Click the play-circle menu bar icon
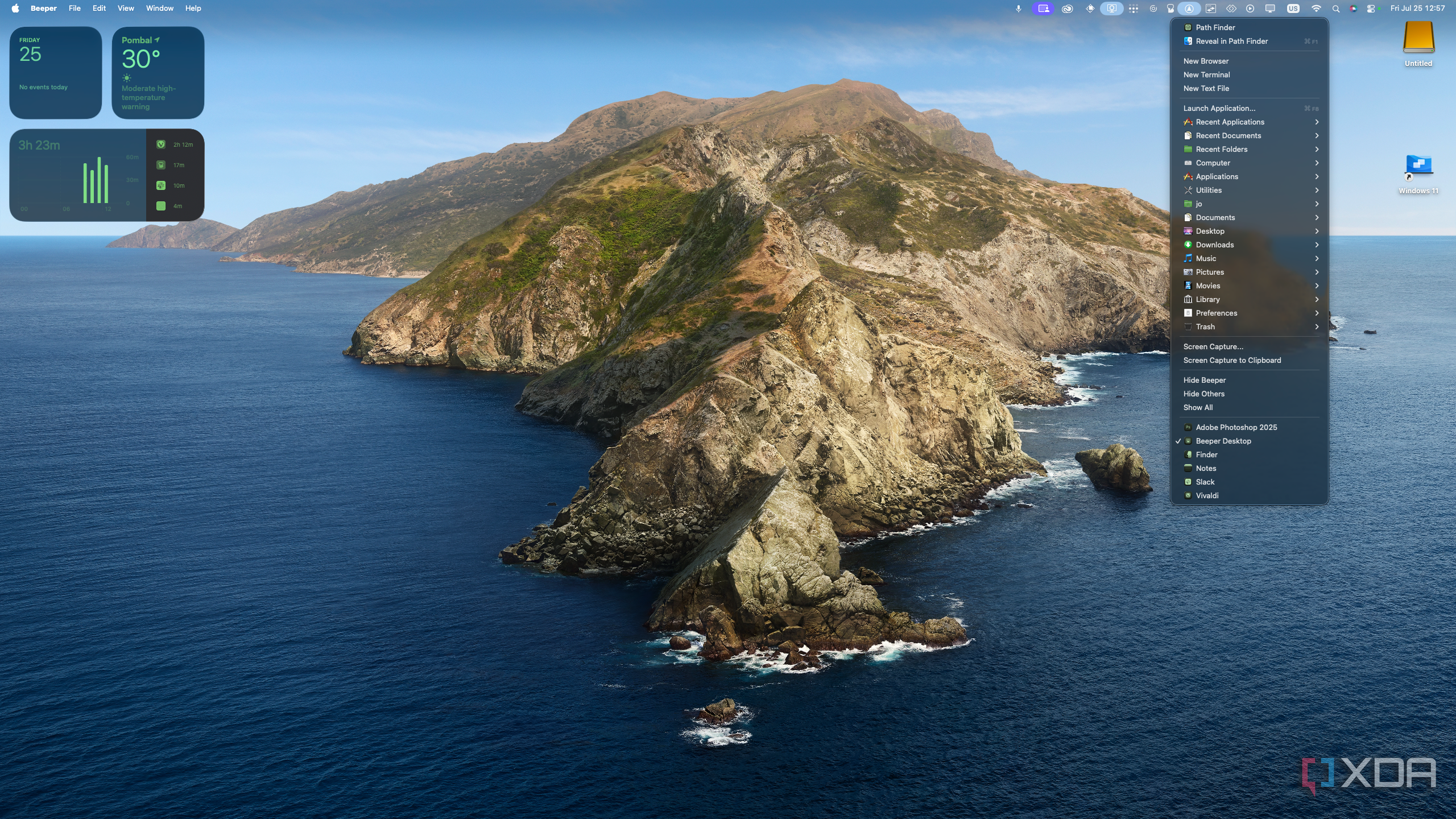The height and width of the screenshot is (819, 1456). pyautogui.click(x=1250, y=9)
